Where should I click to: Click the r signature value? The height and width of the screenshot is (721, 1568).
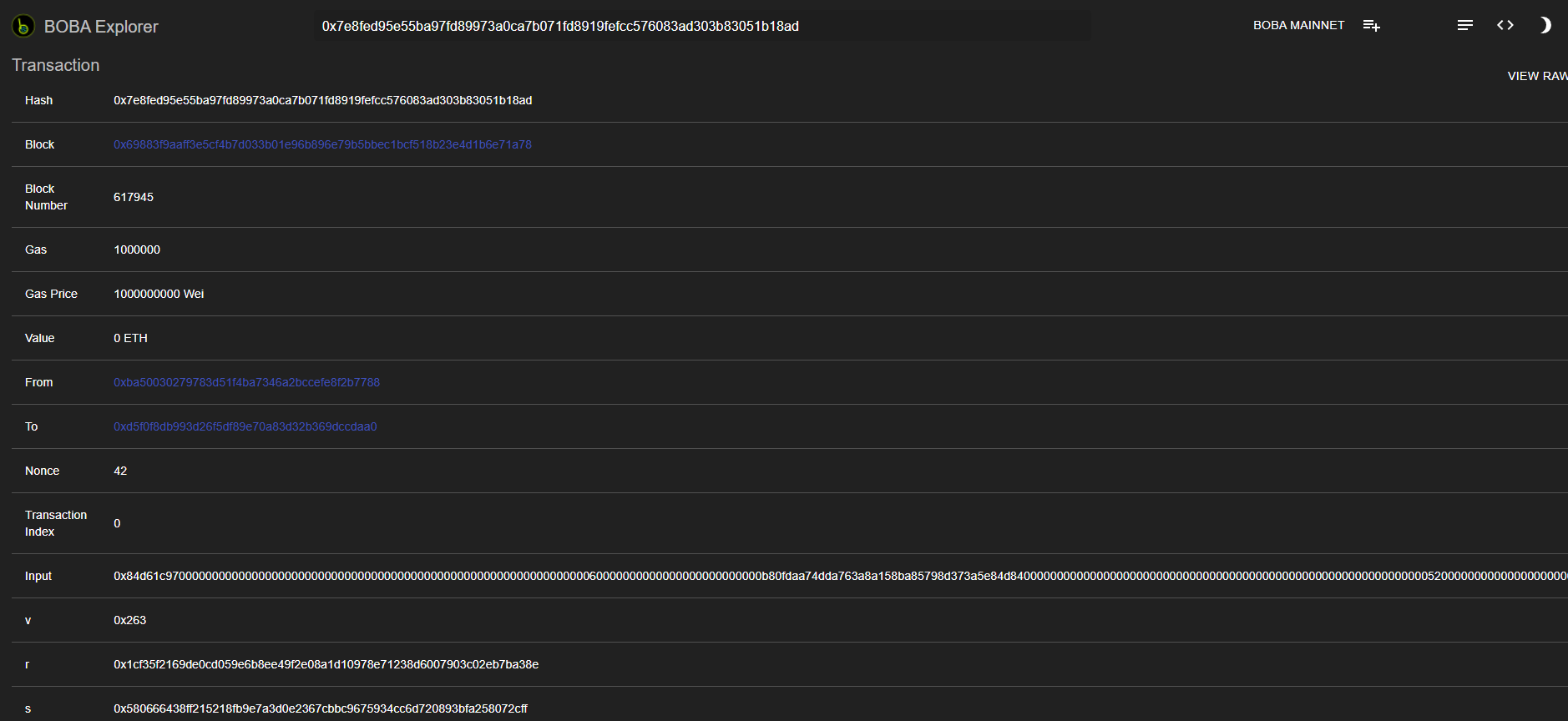(326, 664)
